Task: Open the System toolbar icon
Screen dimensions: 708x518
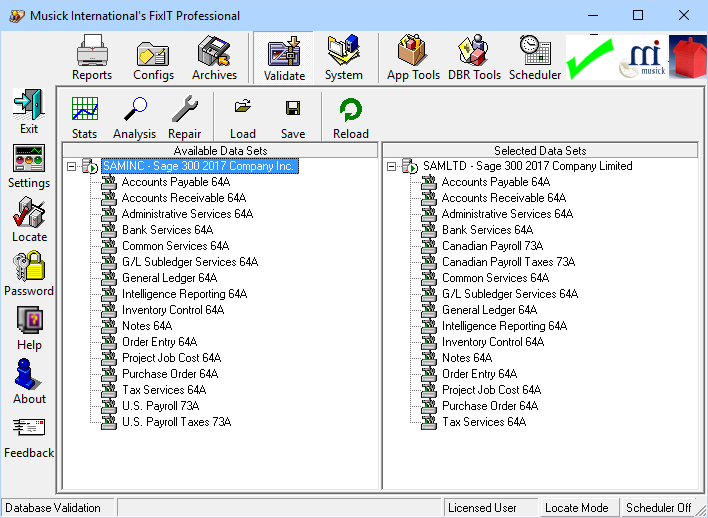Action: [x=344, y=58]
